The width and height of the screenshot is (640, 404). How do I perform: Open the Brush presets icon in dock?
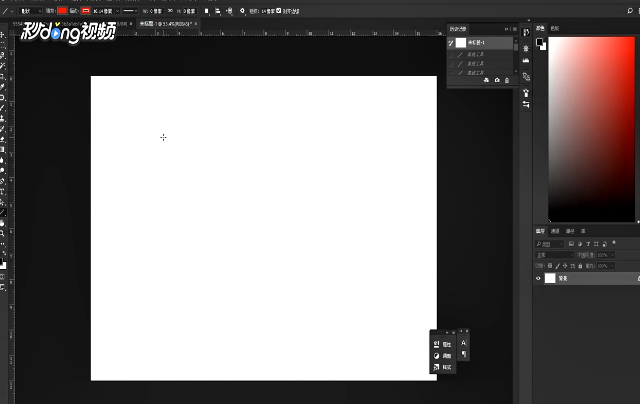(x=526, y=93)
